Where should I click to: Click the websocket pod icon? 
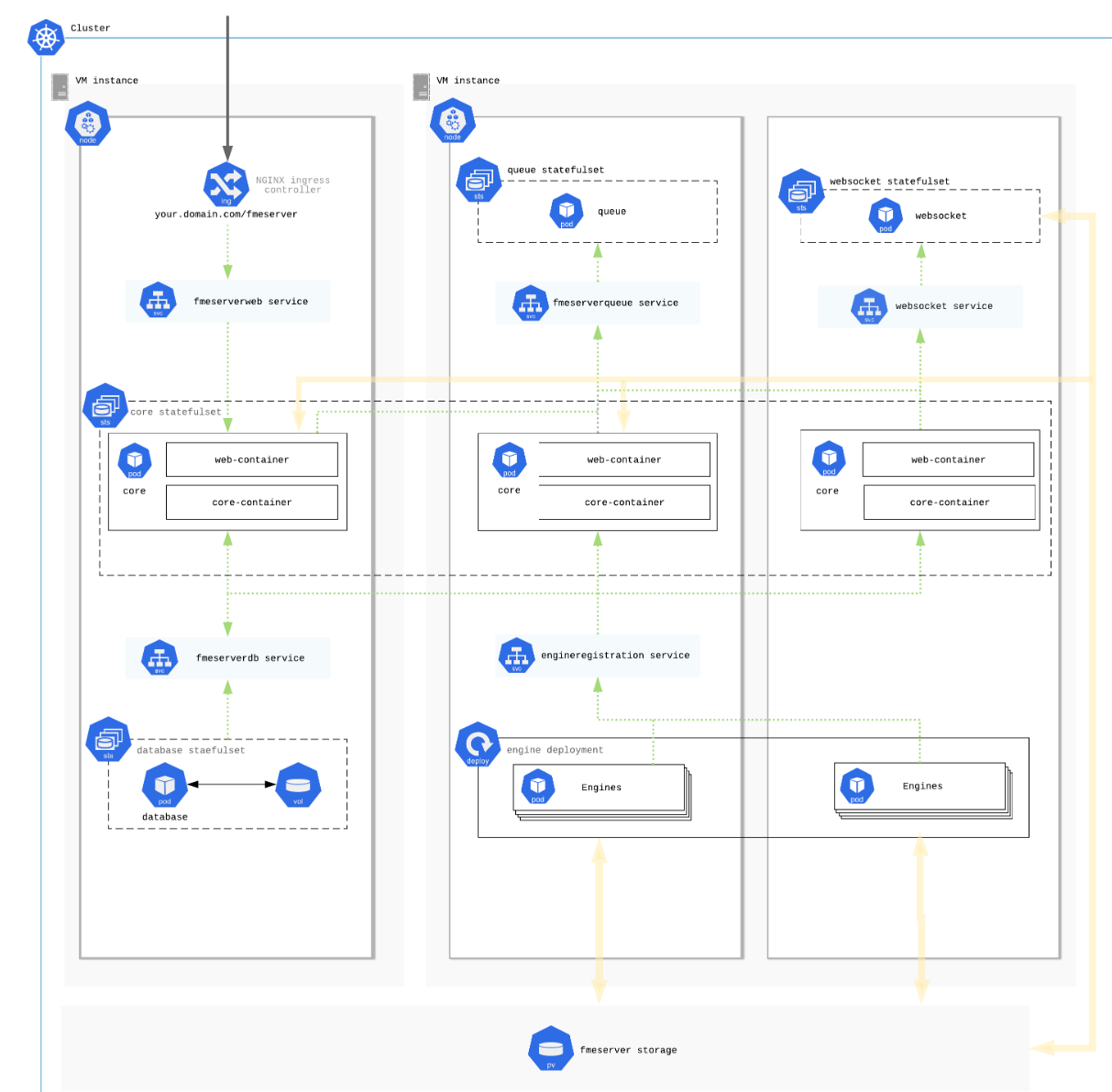(x=886, y=215)
